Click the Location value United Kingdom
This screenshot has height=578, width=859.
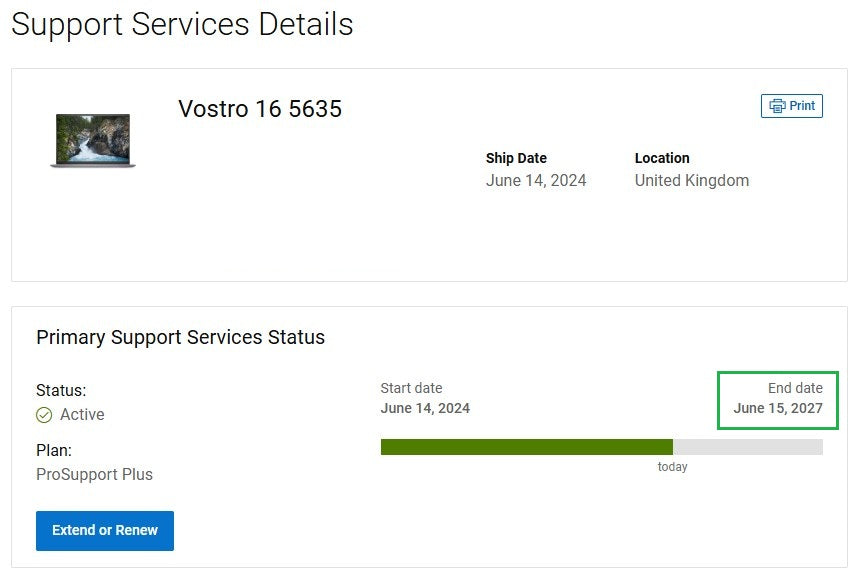(x=691, y=180)
